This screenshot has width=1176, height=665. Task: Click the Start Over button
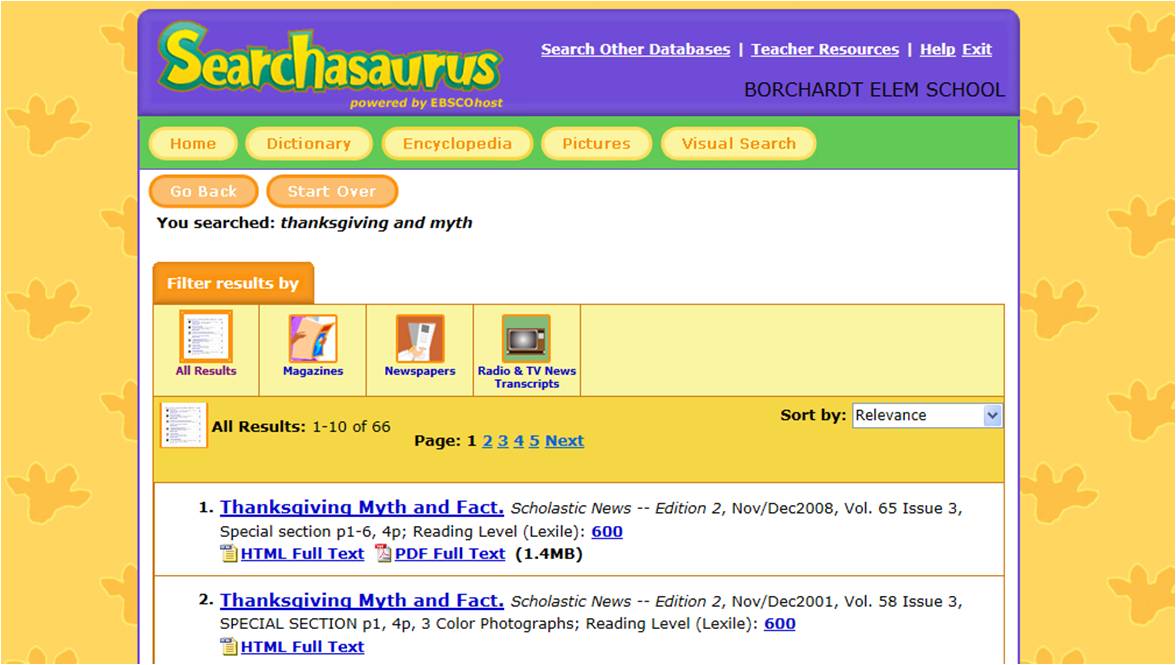pos(332,191)
